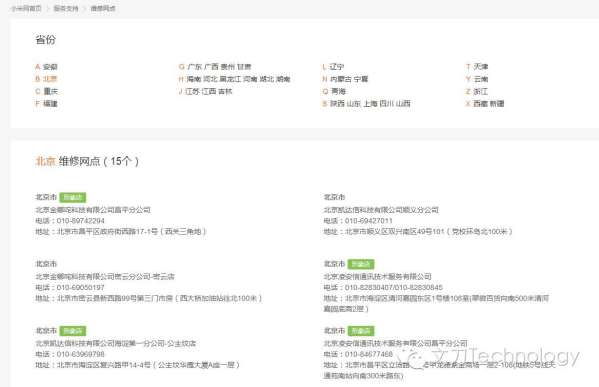Choose 宁夏 region
The height and width of the screenshot is (387, 599).
coord(361,79)
